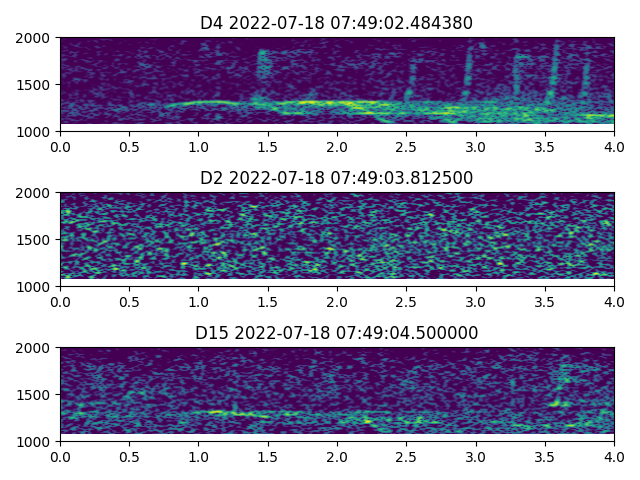Screen dimensions: 640x480
Task: Click the 0.0 x-axis tick on D15 plot
Action: pos(60,457)
